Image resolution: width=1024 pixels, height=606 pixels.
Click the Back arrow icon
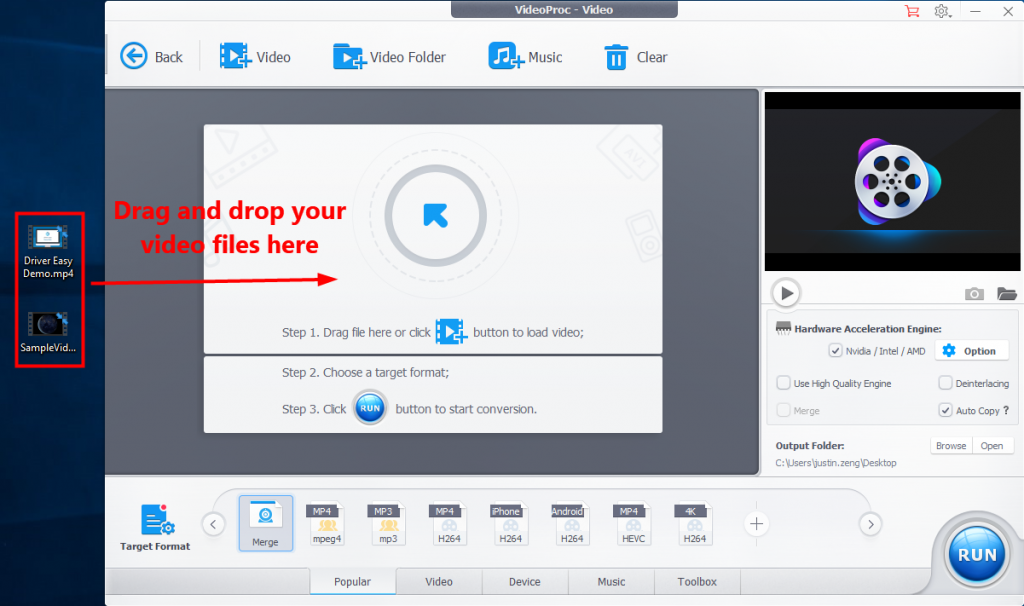(x=134, y=56)
